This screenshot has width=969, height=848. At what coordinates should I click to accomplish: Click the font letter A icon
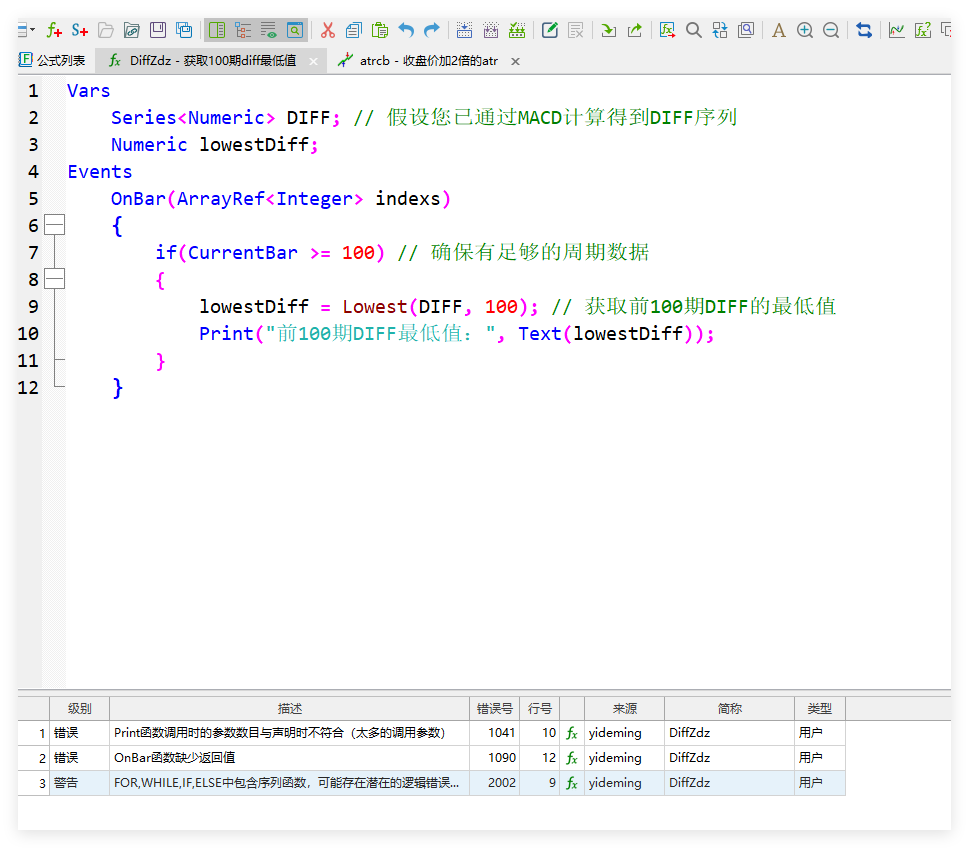(x=779, y=30)
